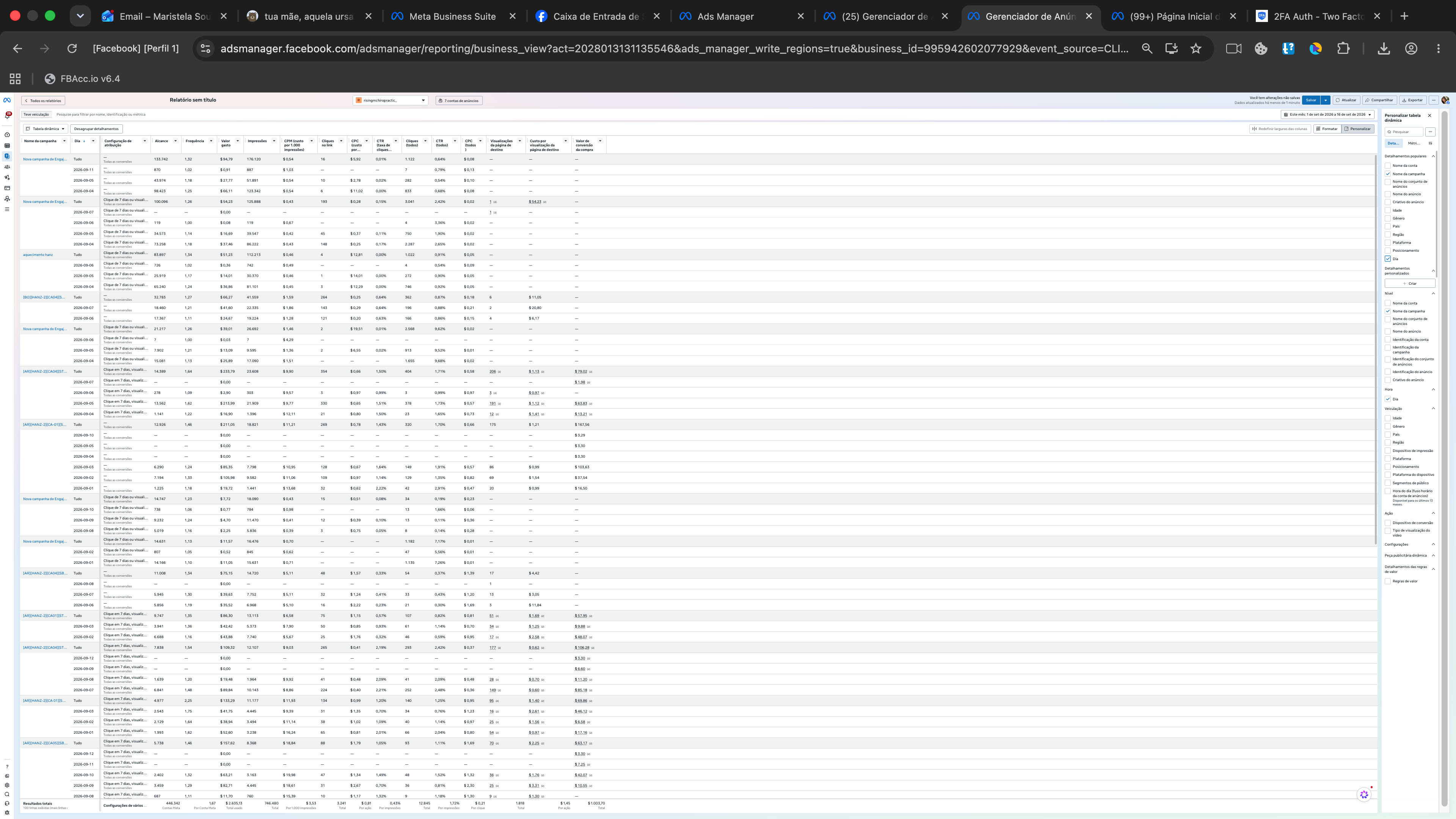Open the profile avatar in report header

(x=1445, y=100)
